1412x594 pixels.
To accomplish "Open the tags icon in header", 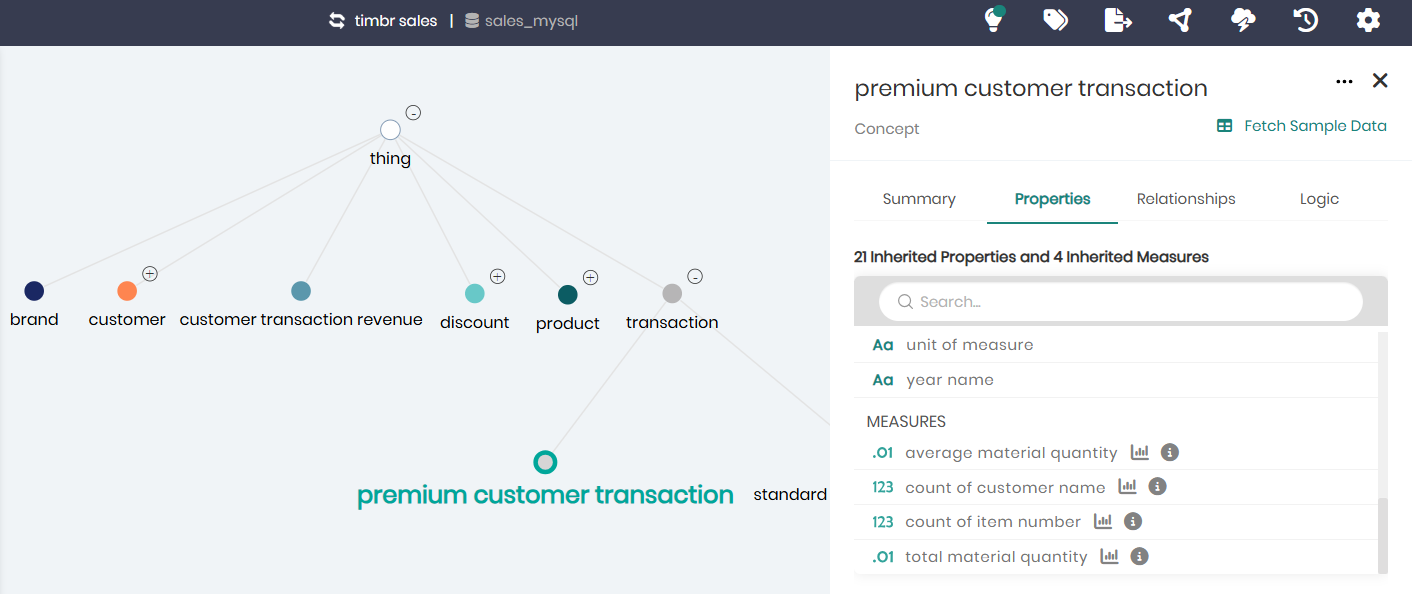I will point(1055,20).
